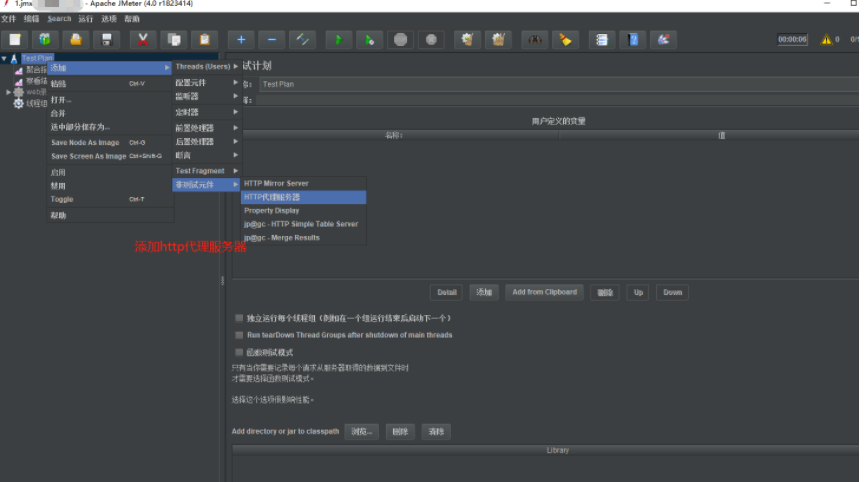This screenshot has width=864, height=482.
Task: Choose Property Display from submenu
Action: (x=304, y=210)
